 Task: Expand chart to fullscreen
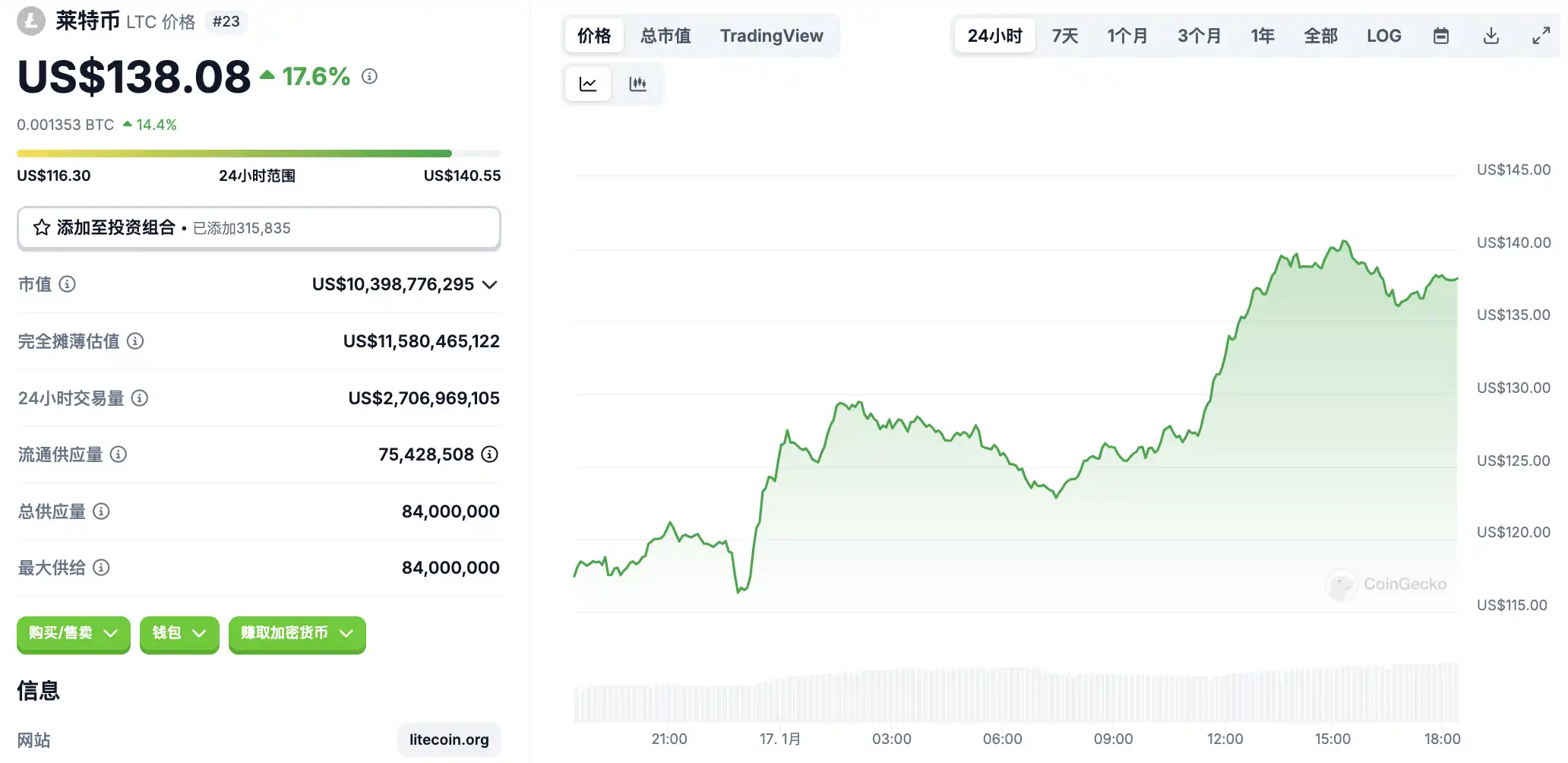[x=1541, y=36]
